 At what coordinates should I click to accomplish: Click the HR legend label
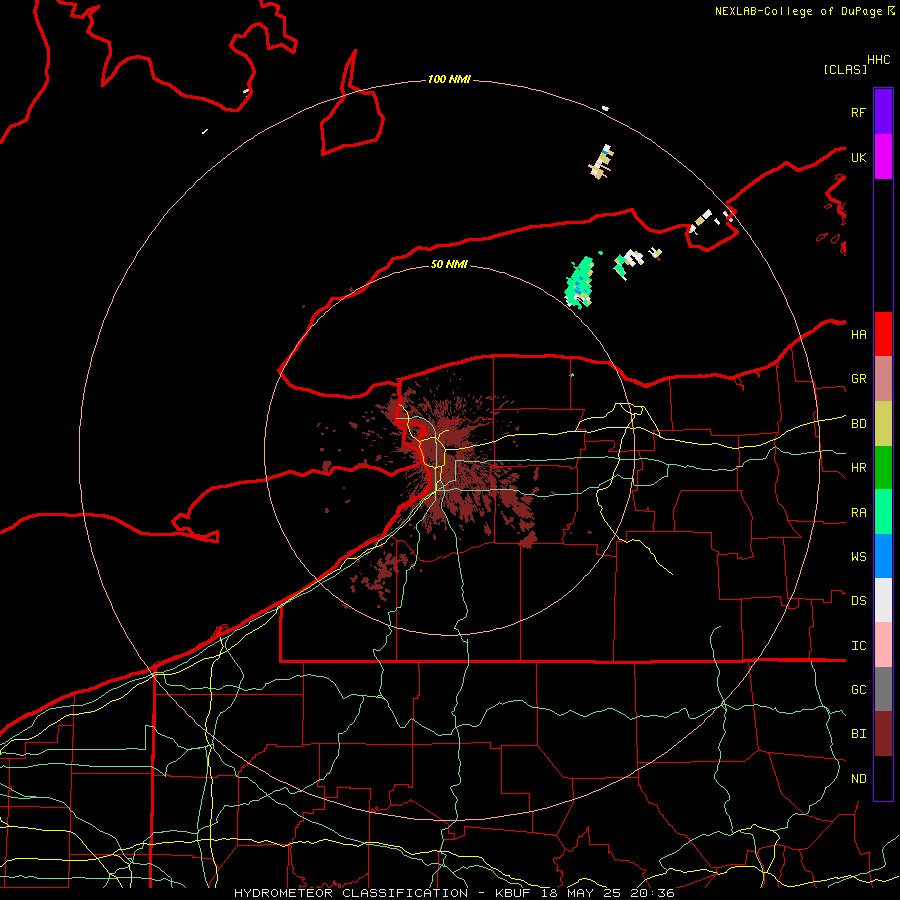pyautogui.click(x=858, y=468)
